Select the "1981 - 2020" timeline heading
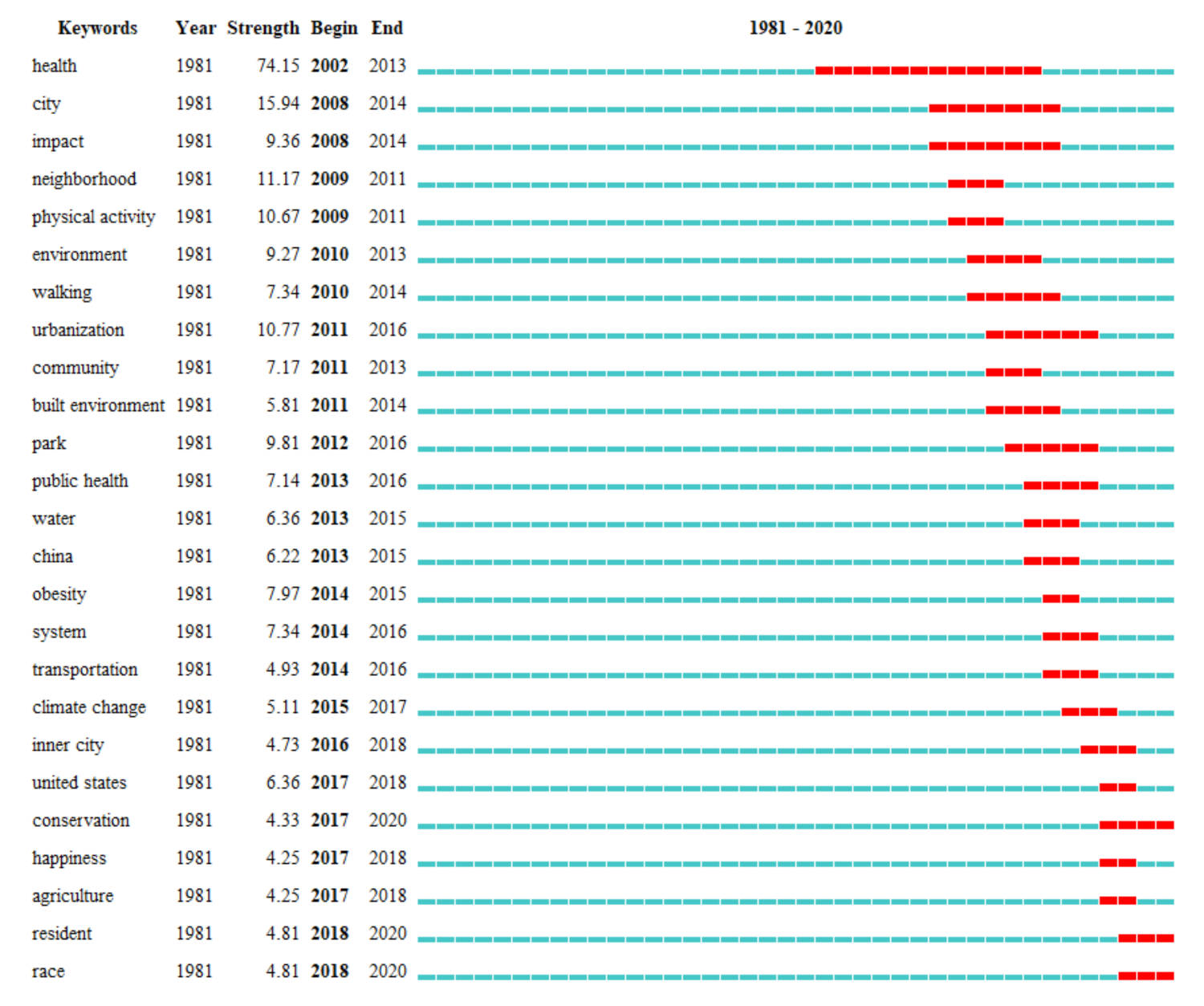 [x=795, y=28]
